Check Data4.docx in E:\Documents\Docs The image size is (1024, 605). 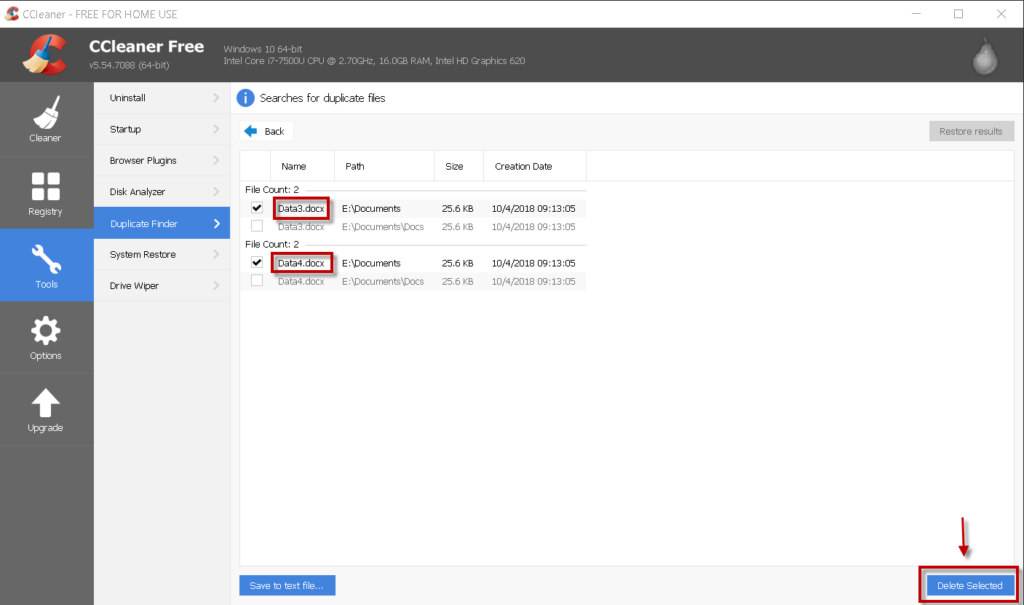tap(257, 281)
